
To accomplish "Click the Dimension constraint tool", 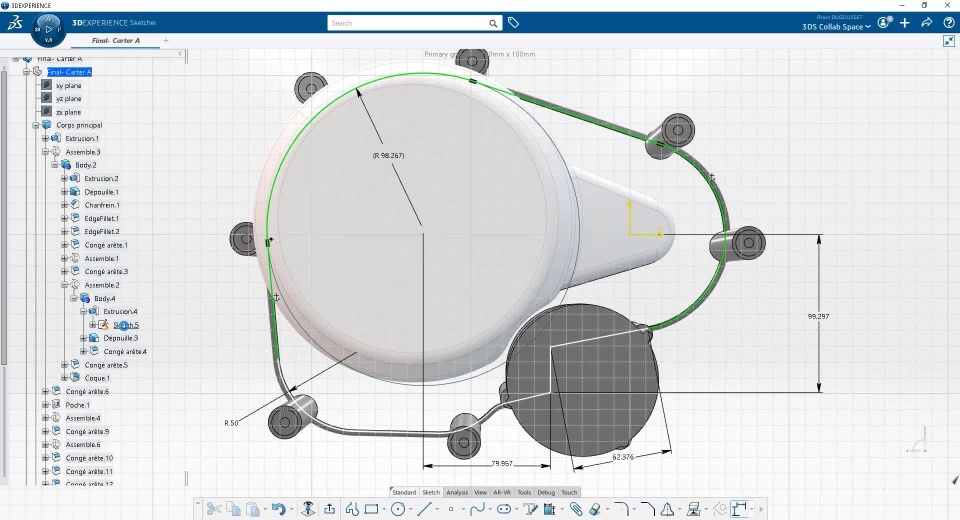I will pyautogui.click(x=740, y=508).
